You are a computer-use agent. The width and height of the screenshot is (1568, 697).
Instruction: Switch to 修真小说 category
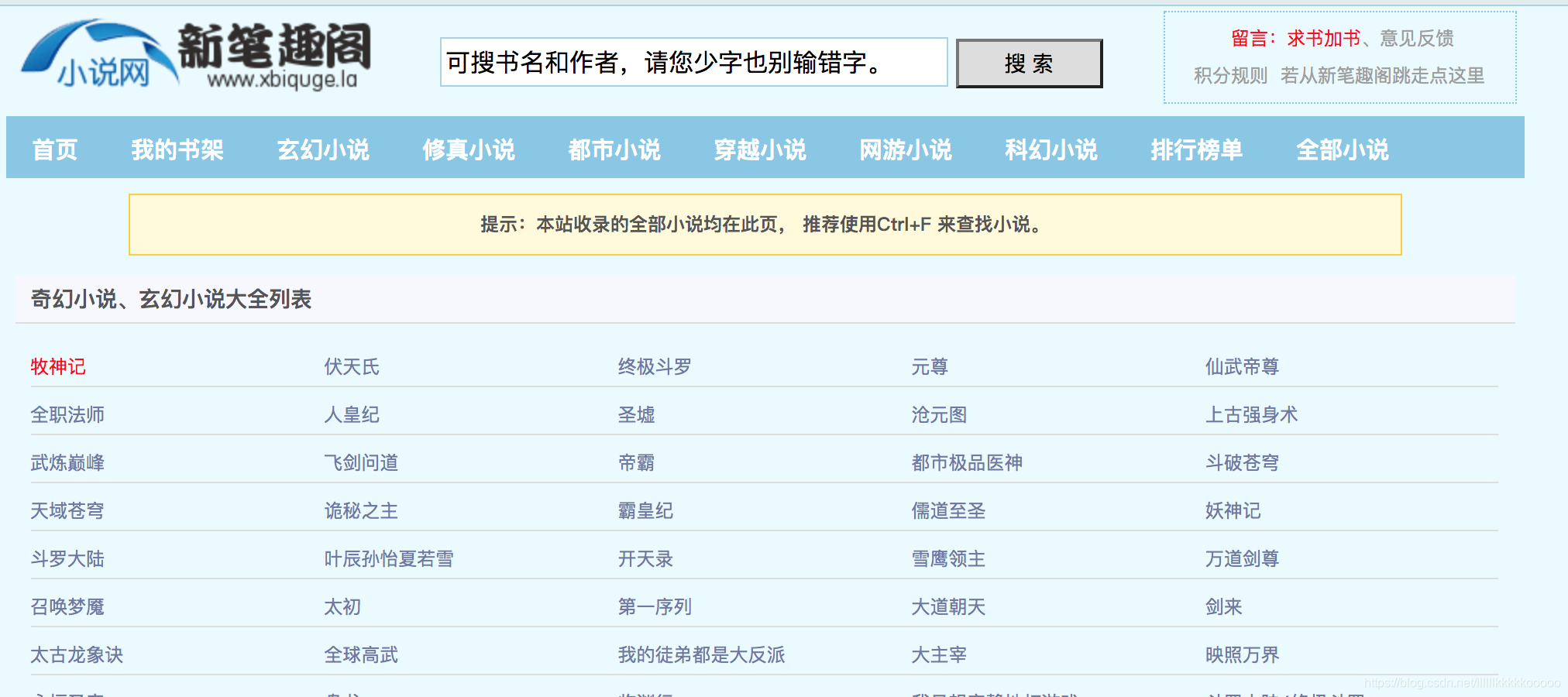click(469, 149)
